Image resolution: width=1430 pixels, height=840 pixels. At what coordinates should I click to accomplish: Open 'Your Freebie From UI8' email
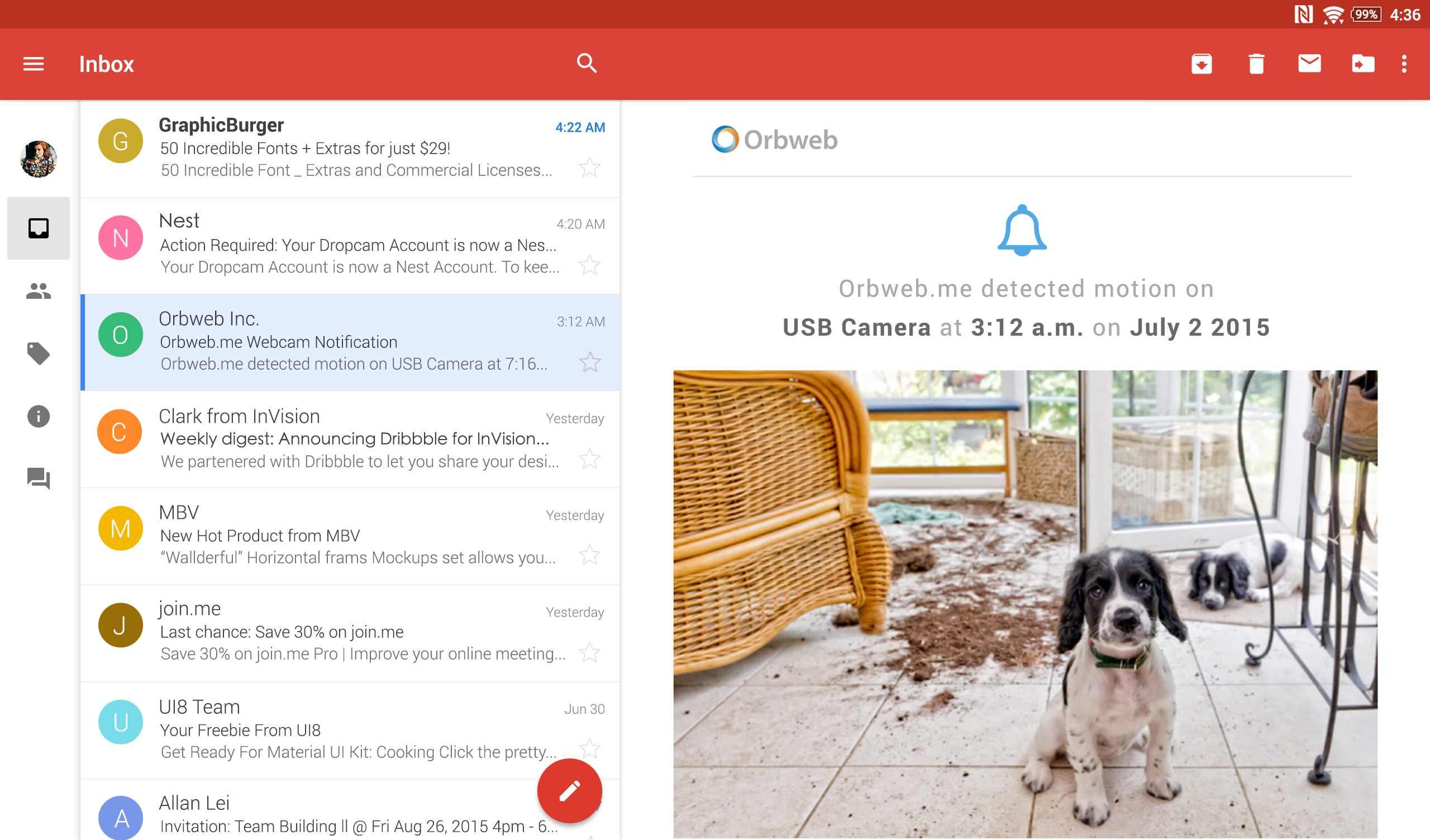(350, 731)
